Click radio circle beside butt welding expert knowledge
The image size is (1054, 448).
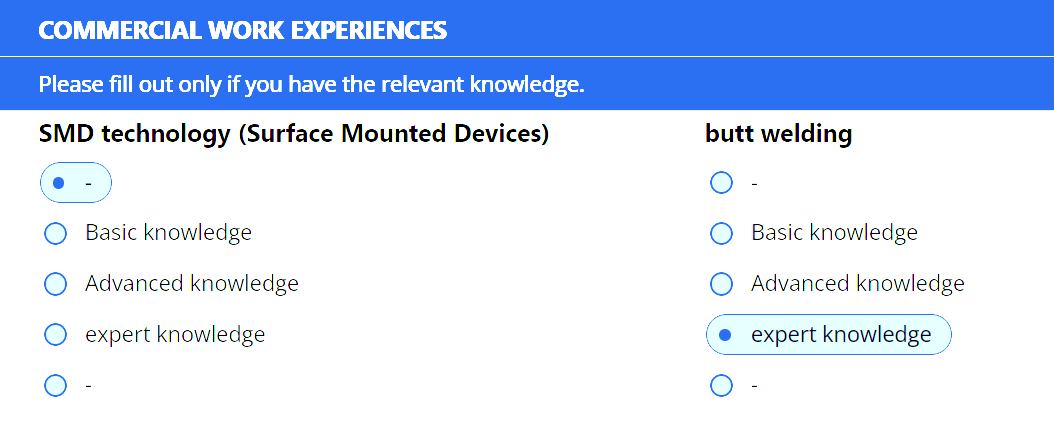[x=725, y=334]
